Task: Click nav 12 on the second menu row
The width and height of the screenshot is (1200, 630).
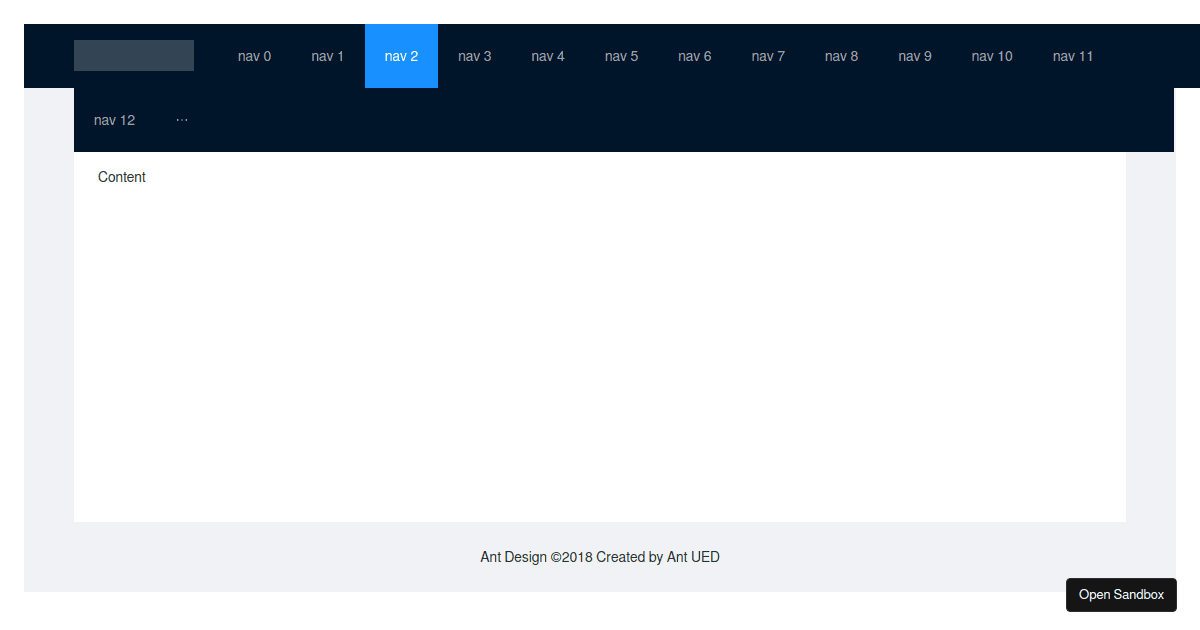Action: (x=114, y=119)
